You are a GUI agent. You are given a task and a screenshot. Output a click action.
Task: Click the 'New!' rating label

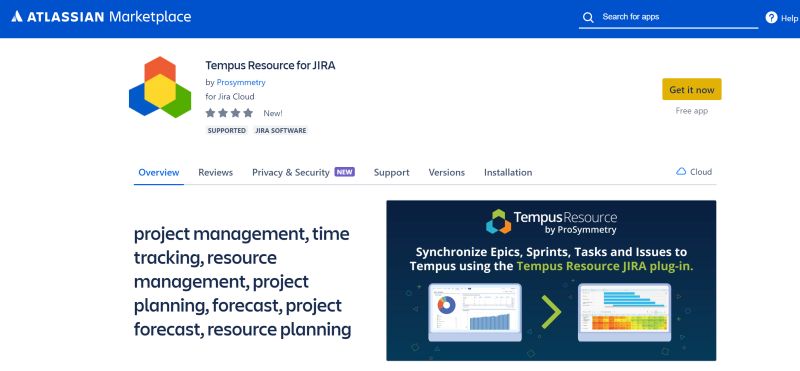click(x=273, y=113)
